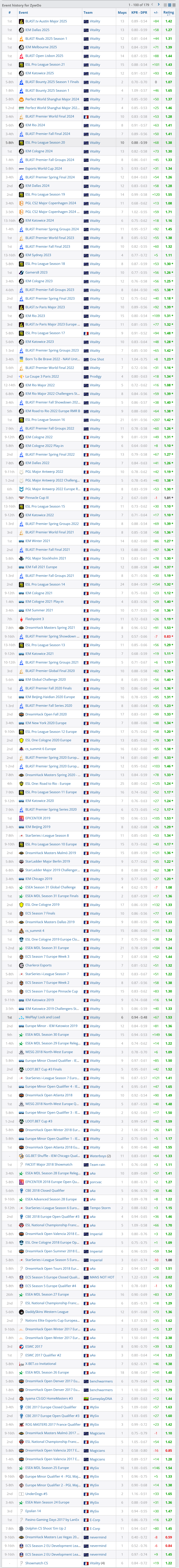Click the BLAST Open Lisbon 2025 logo
Screen dimensions: 179x1568
pyautogui.click(x=21, y=56)
